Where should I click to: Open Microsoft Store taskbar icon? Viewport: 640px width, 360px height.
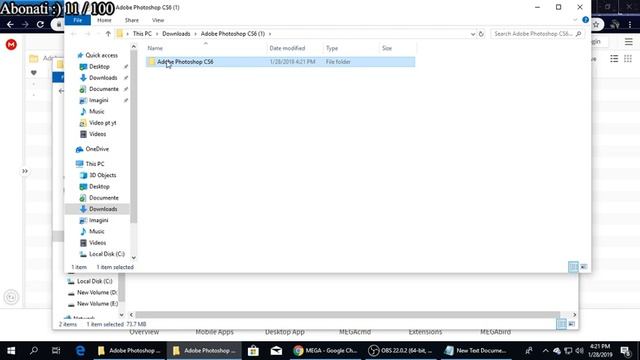(x=253, y=351)
